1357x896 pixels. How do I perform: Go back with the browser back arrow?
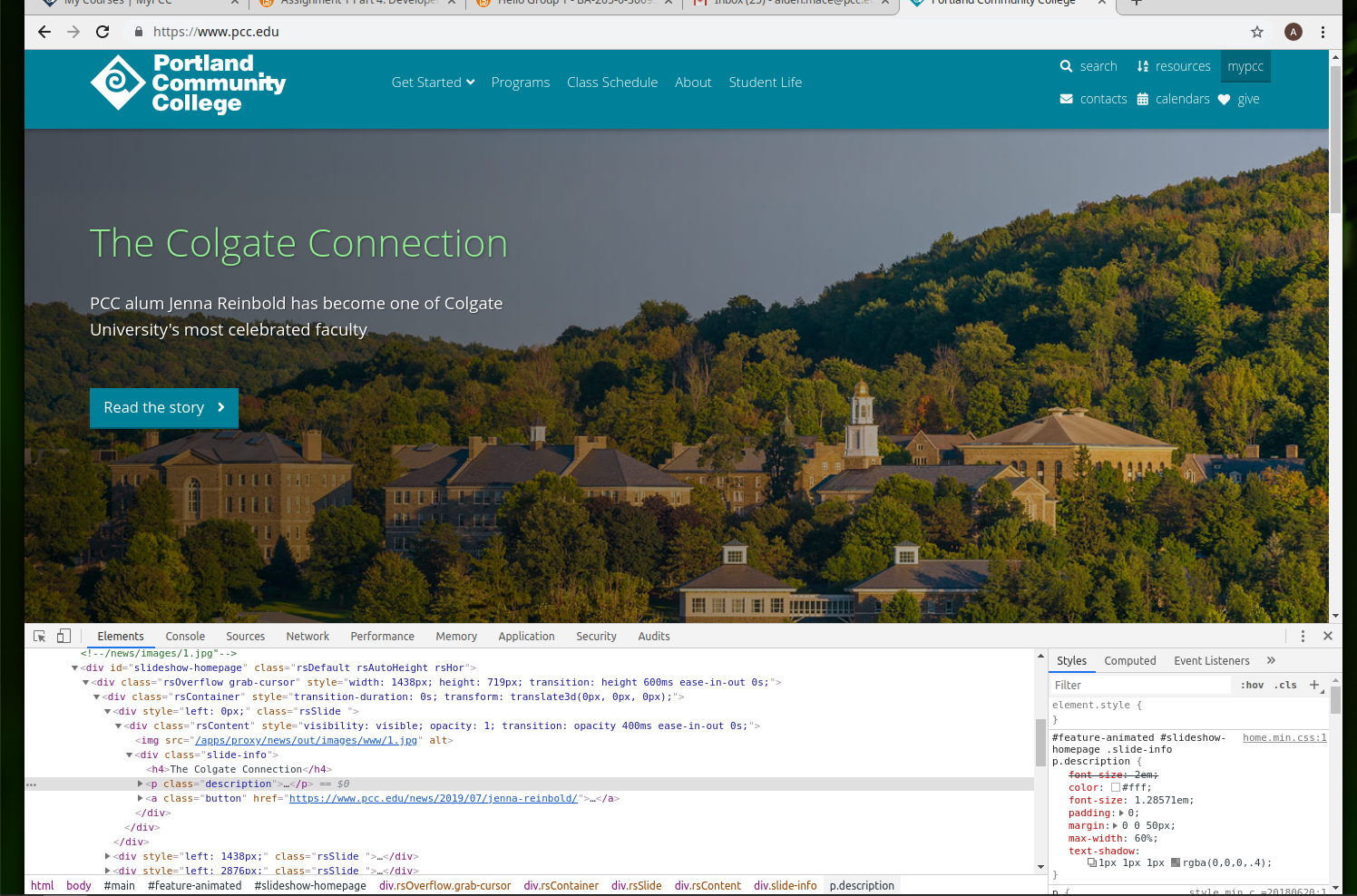coord(44,32)
